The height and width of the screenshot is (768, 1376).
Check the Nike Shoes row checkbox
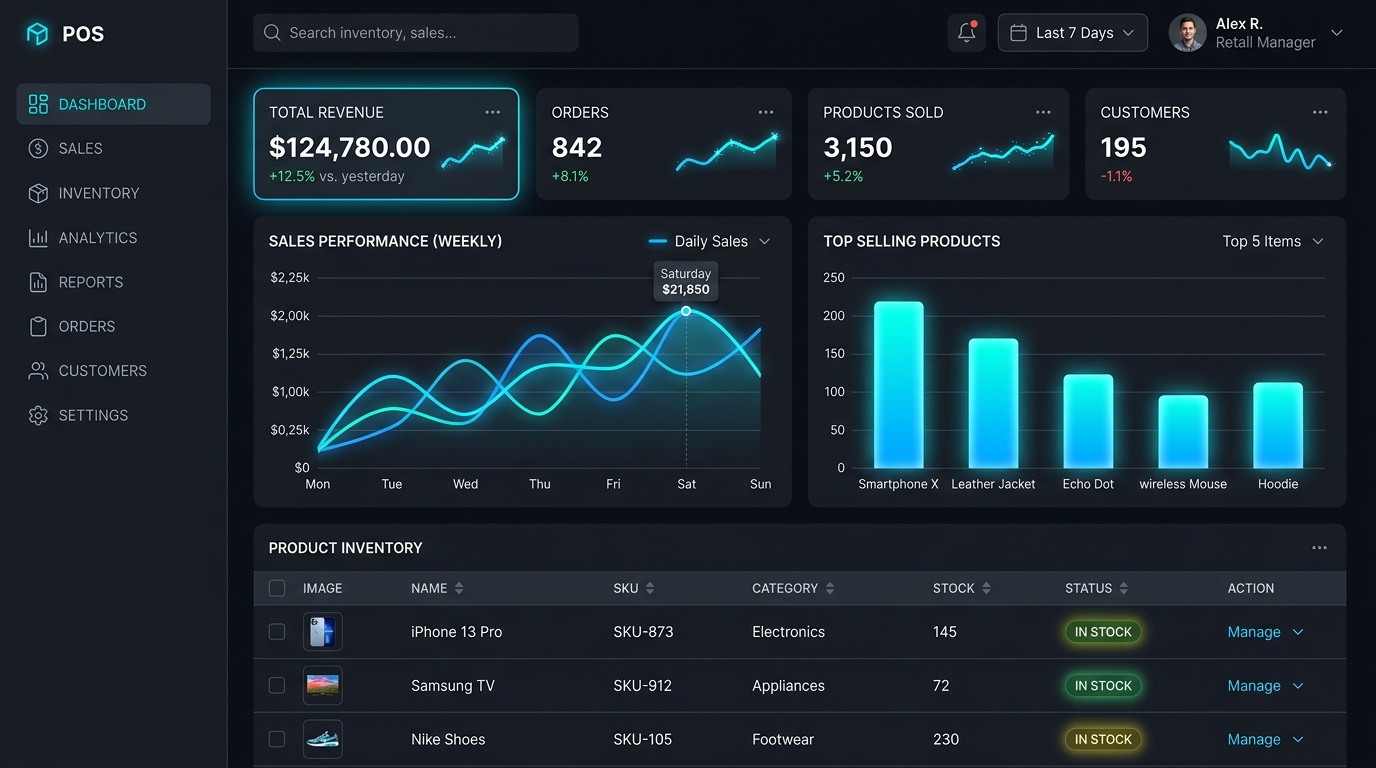[277, 739]
